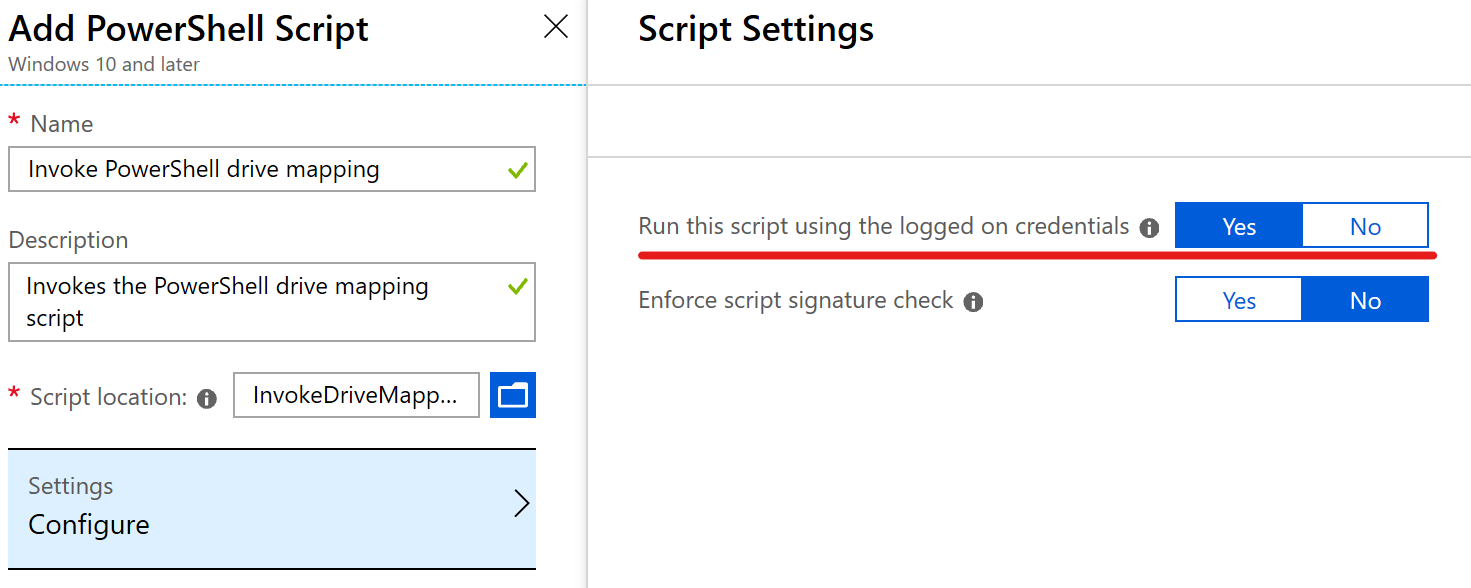Select the InvokeDriveMapp script location field
1471x588 pixels.
tap(356, 395)
